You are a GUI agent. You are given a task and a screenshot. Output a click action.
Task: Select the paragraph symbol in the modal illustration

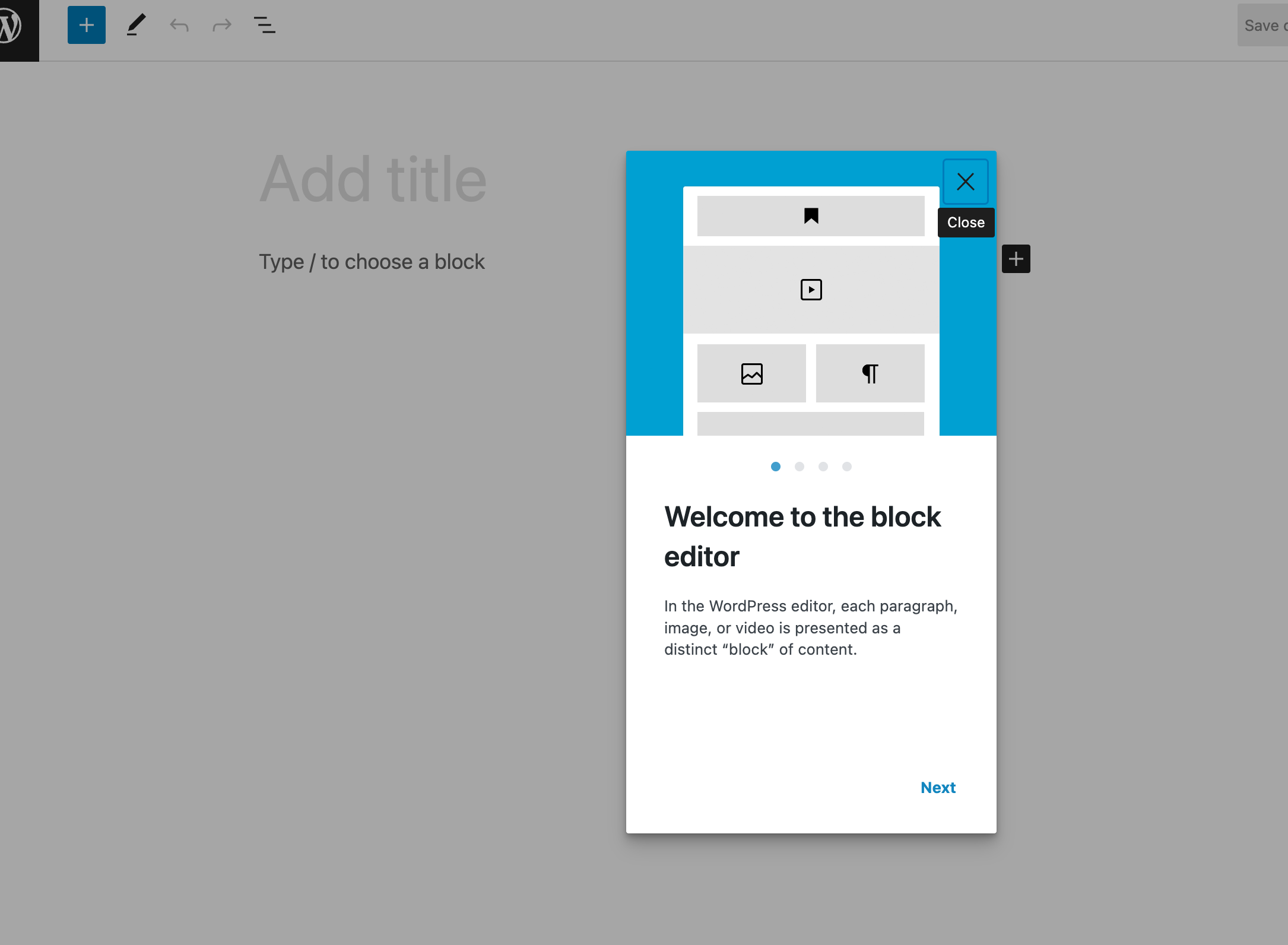[870, 373]
